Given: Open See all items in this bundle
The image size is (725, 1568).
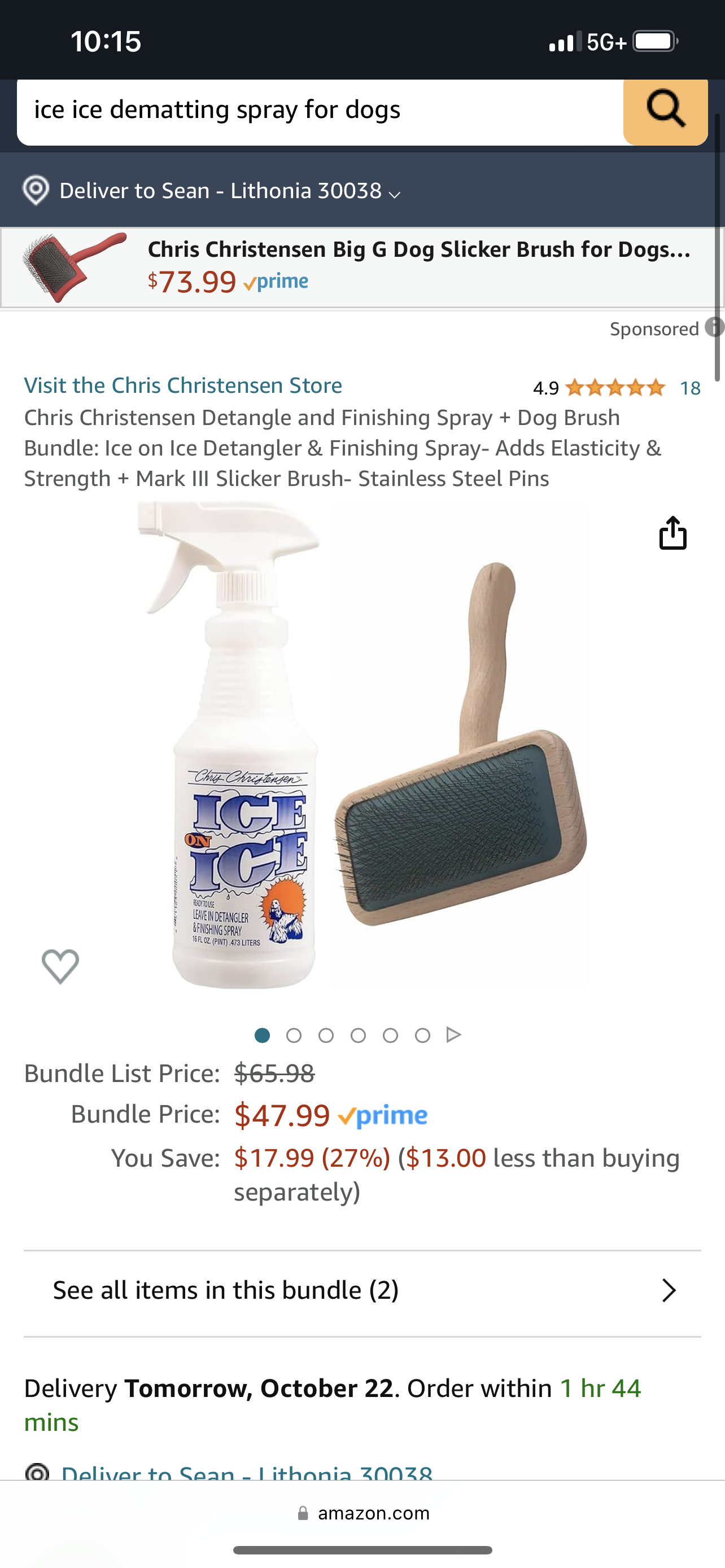Looking at the screenshot, I should point(362,1290).
